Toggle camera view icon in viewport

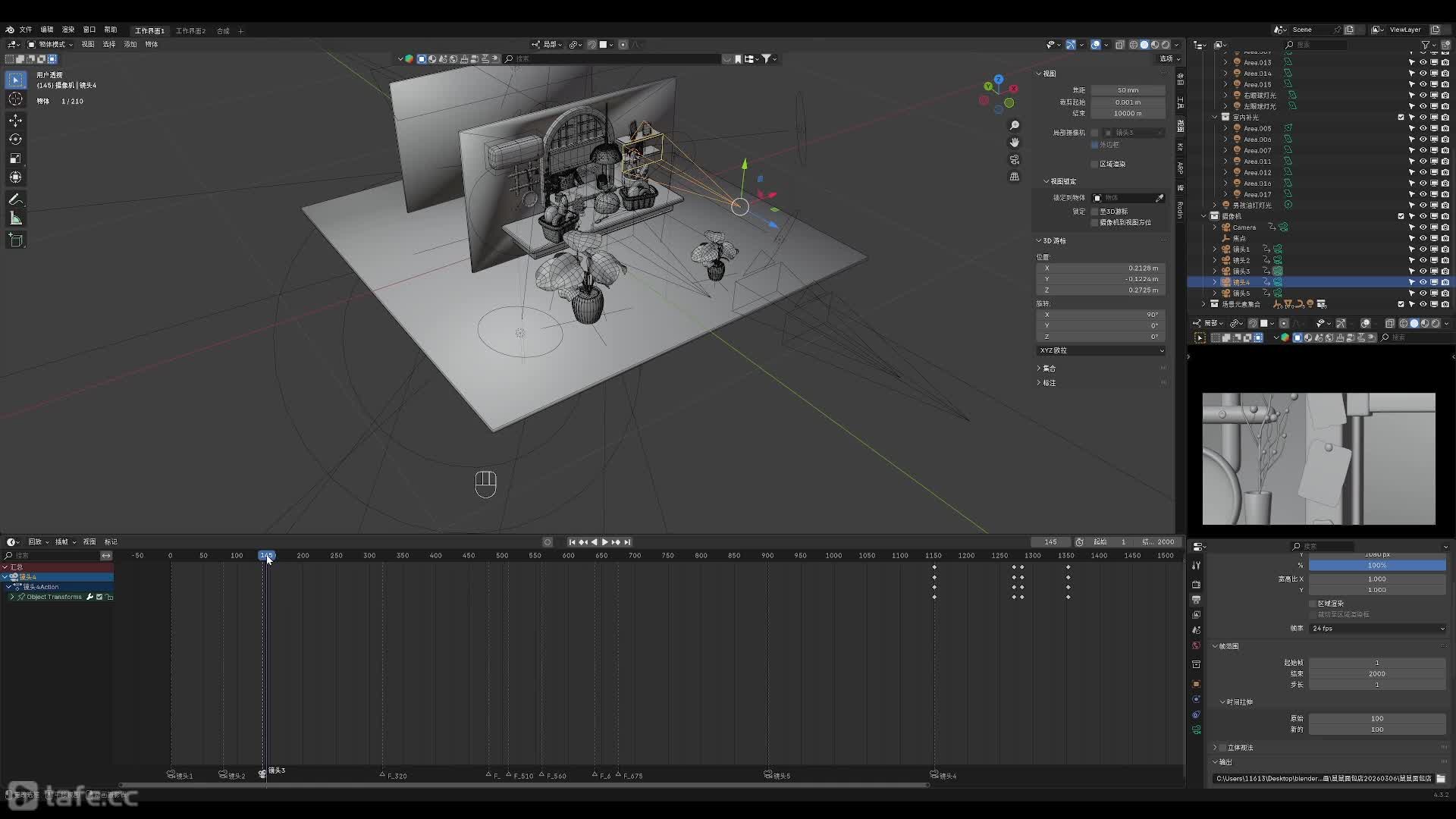(x=1015, y=159)
